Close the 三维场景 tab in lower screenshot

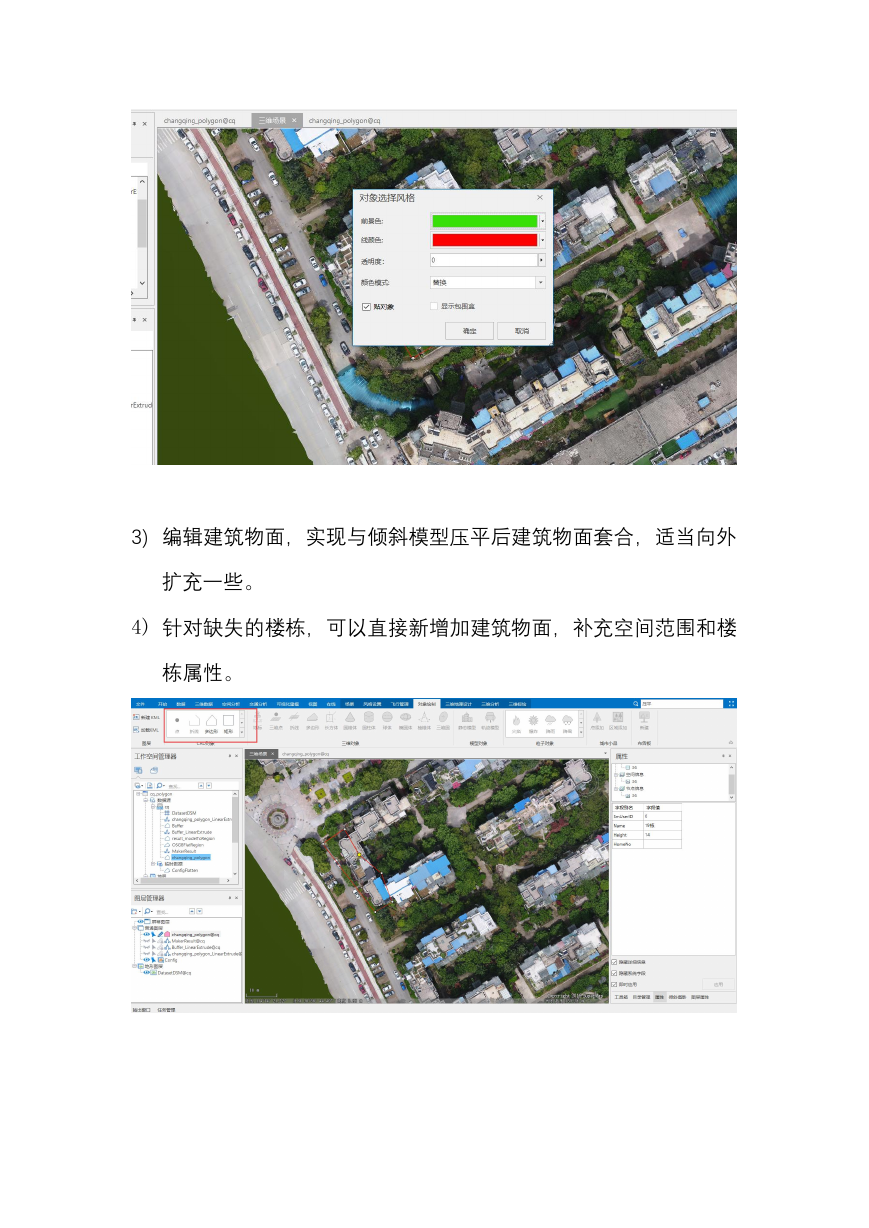point(273,754)
